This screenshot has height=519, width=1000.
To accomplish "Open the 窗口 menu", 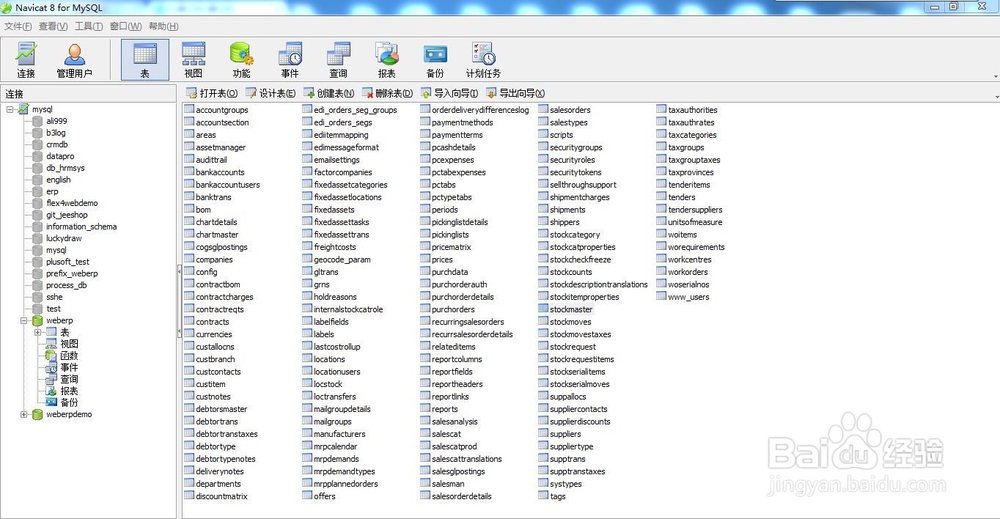I will point(126,26).
